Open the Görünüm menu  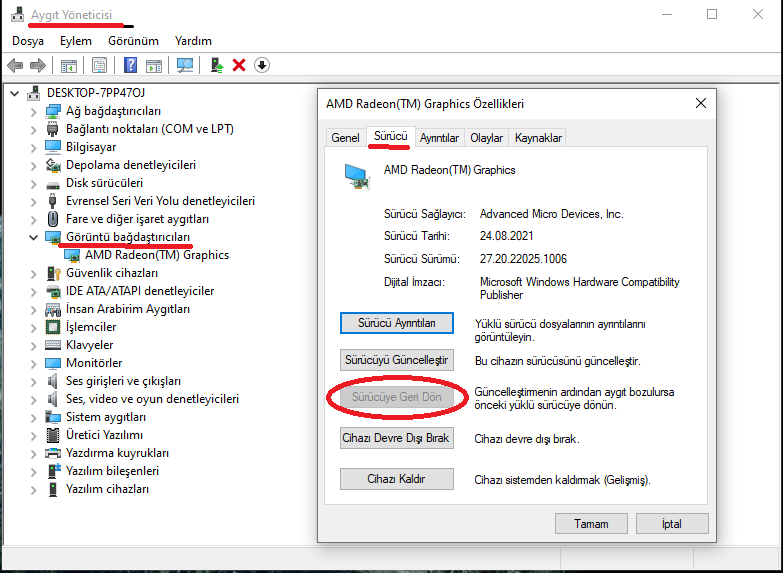point(133,41)
